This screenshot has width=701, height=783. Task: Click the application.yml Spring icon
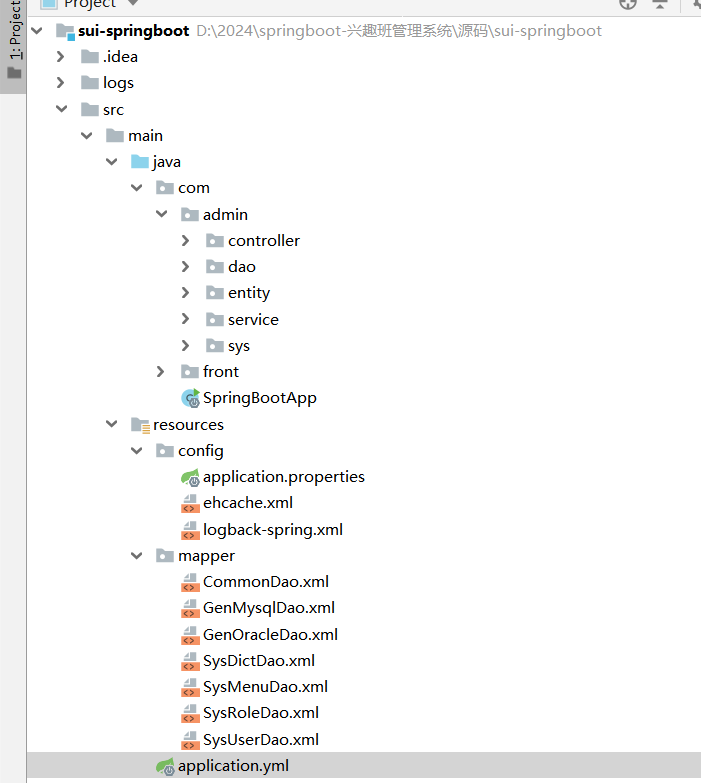point(165,767)
